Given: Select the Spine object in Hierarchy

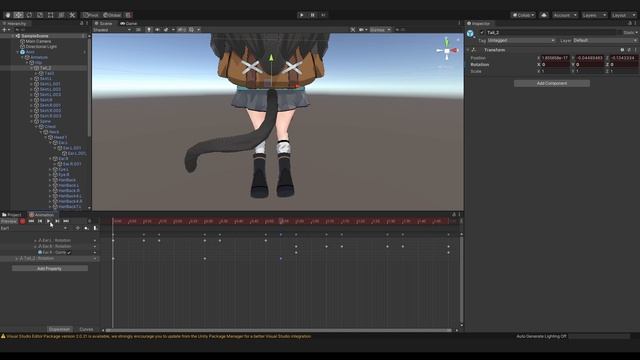Looking at the screenshot, I should [x=45, y=122].
